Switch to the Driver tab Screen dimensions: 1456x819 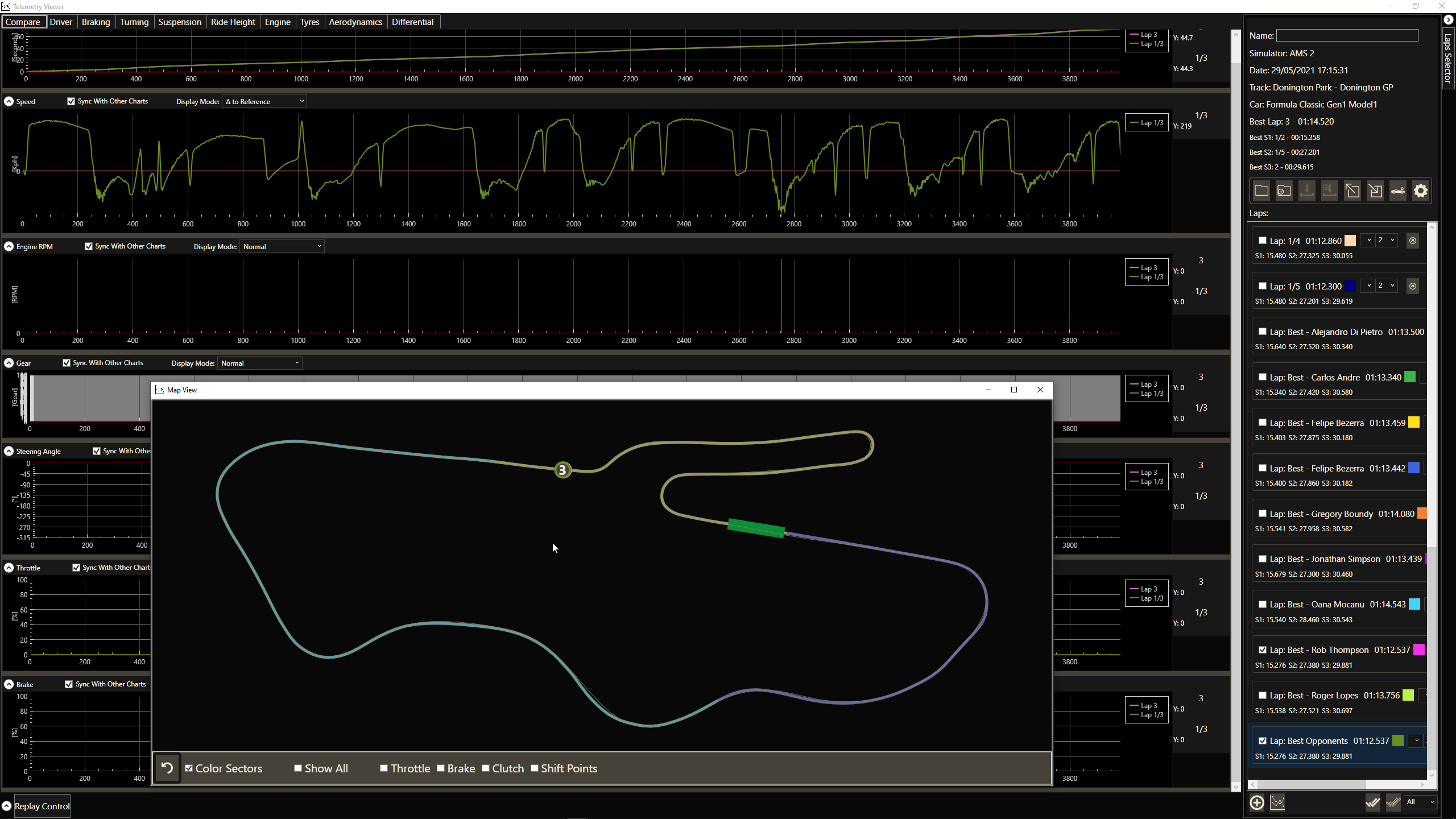[x=61, y=22]
